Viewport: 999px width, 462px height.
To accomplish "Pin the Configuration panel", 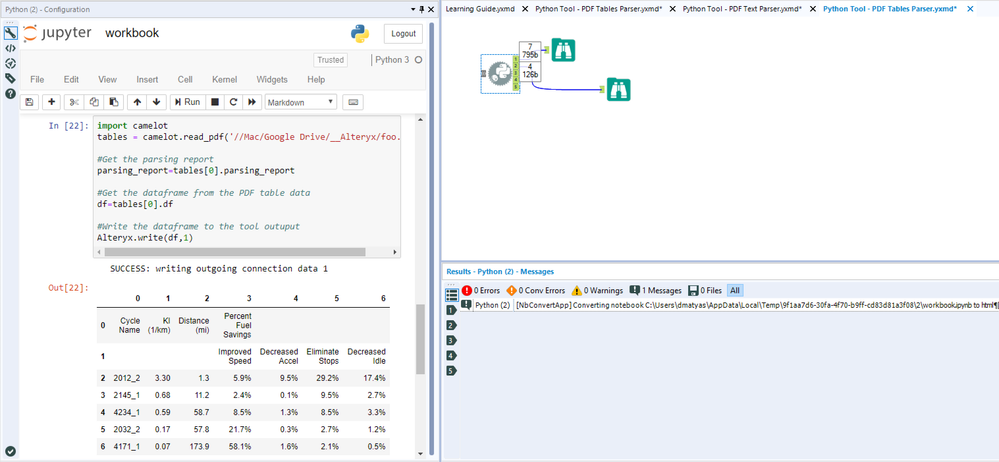I will point(420,10).
